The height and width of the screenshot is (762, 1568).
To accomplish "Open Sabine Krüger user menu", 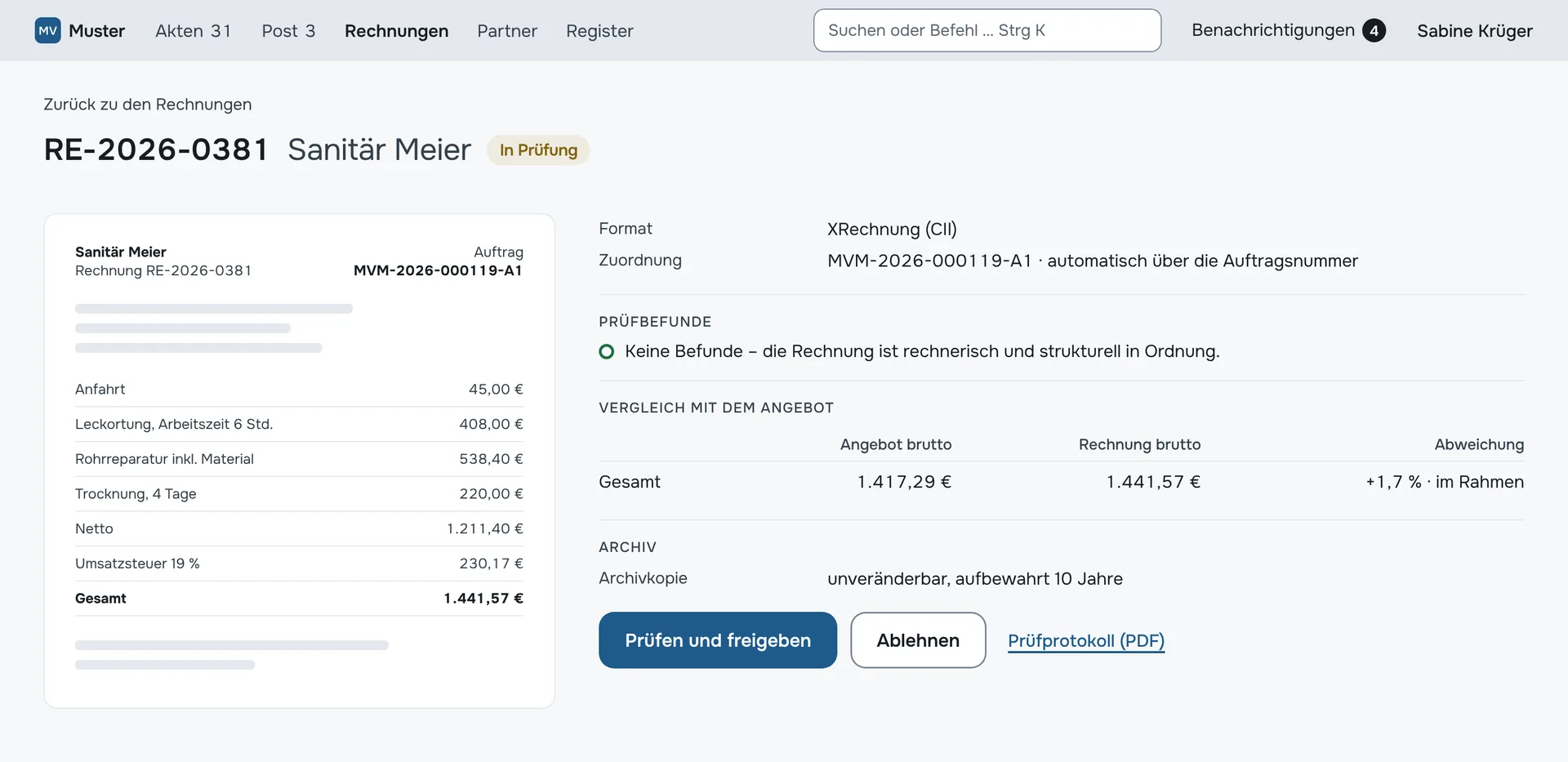I will click(1474, 31).
